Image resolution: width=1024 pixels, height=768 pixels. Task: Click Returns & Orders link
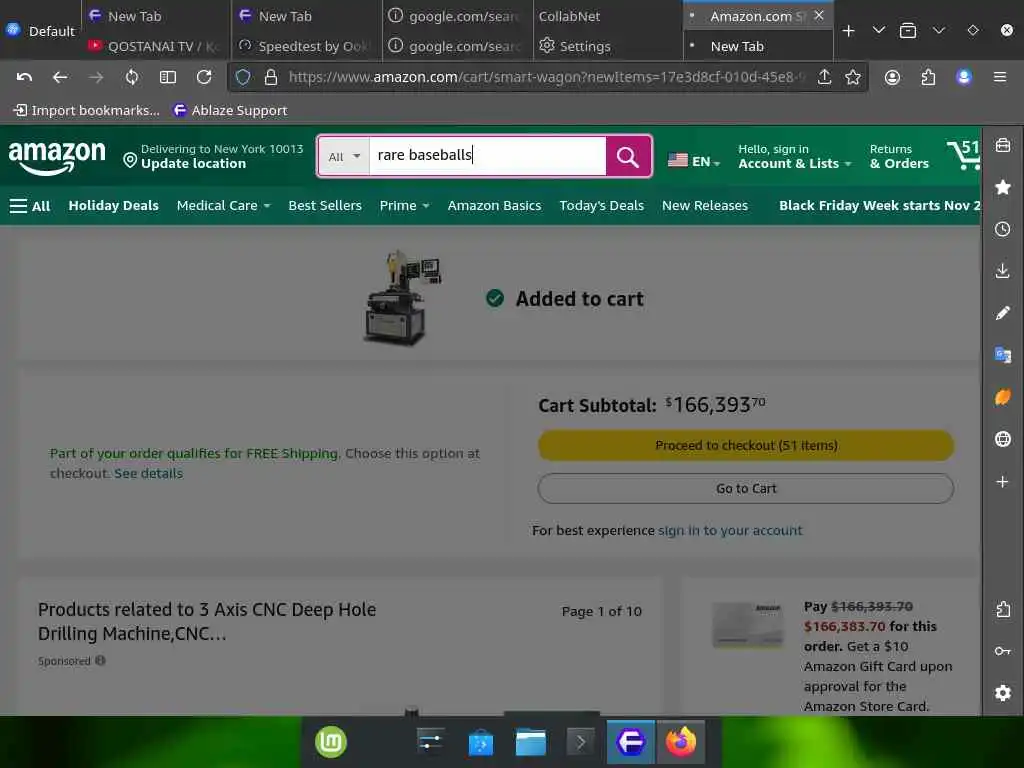pyautogui.click(x=899, y=157)
